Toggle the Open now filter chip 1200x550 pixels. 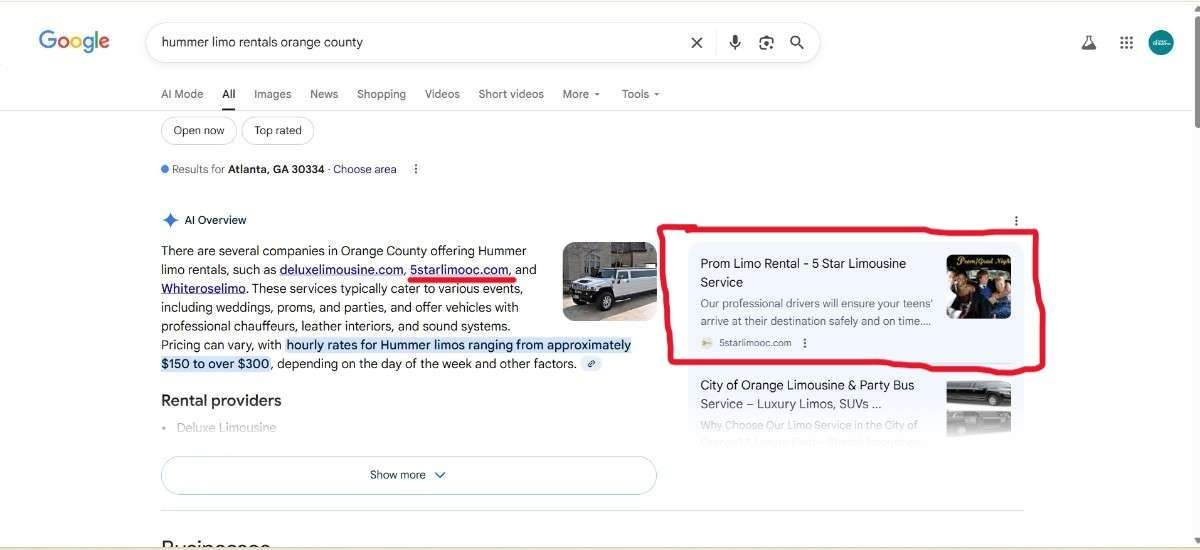click(199, 130)
